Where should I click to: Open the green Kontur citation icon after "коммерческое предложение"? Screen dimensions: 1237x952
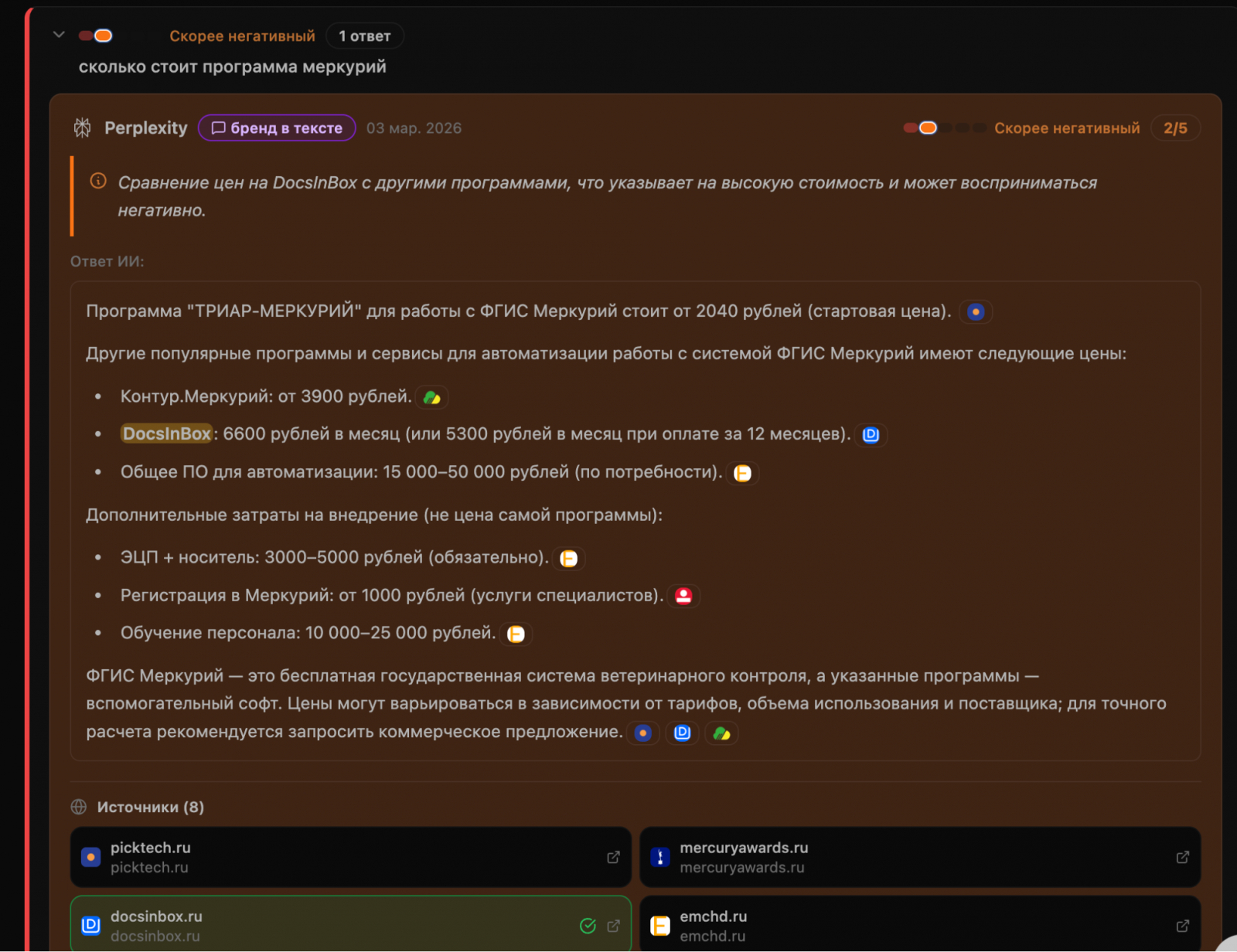click(721, 733)
